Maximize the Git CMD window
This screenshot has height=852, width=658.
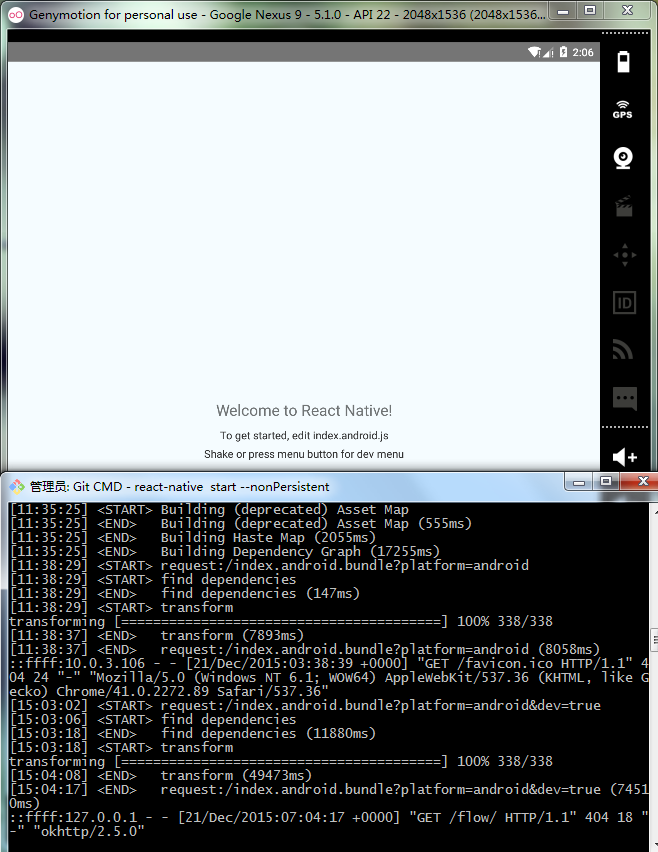(x=606, y=481)
